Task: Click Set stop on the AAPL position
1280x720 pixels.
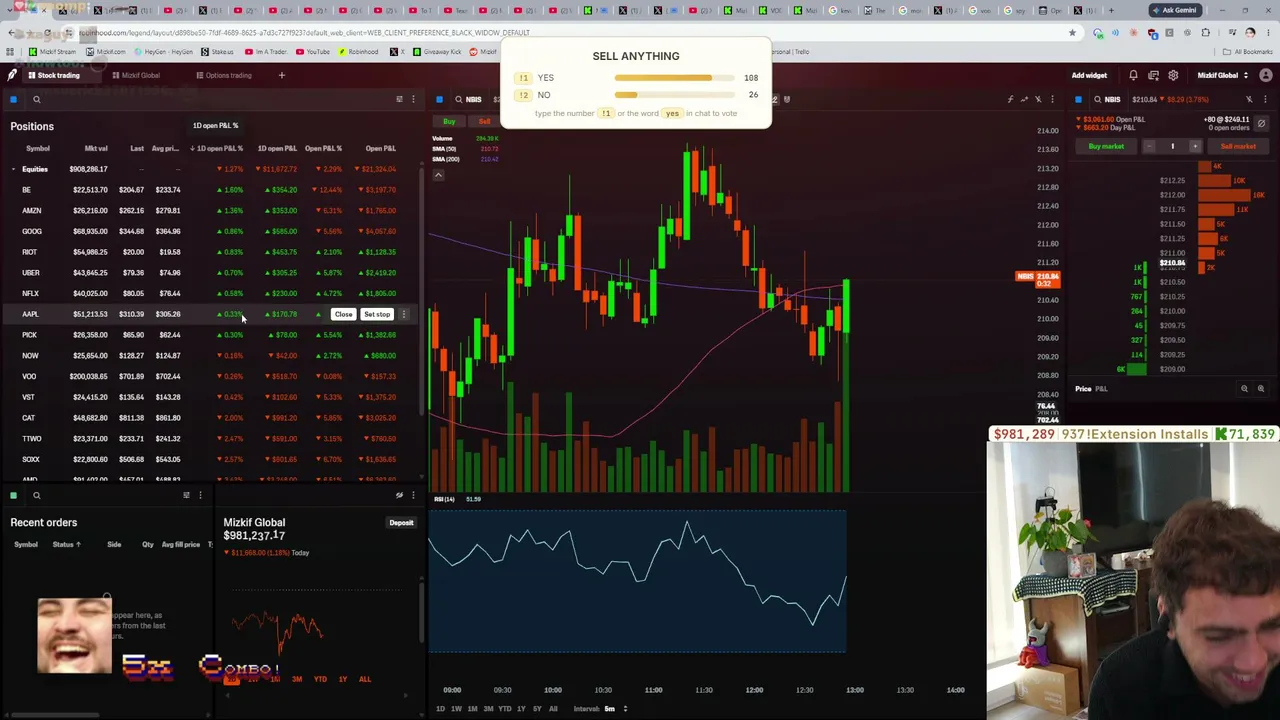Action: (x=377, y=314)
